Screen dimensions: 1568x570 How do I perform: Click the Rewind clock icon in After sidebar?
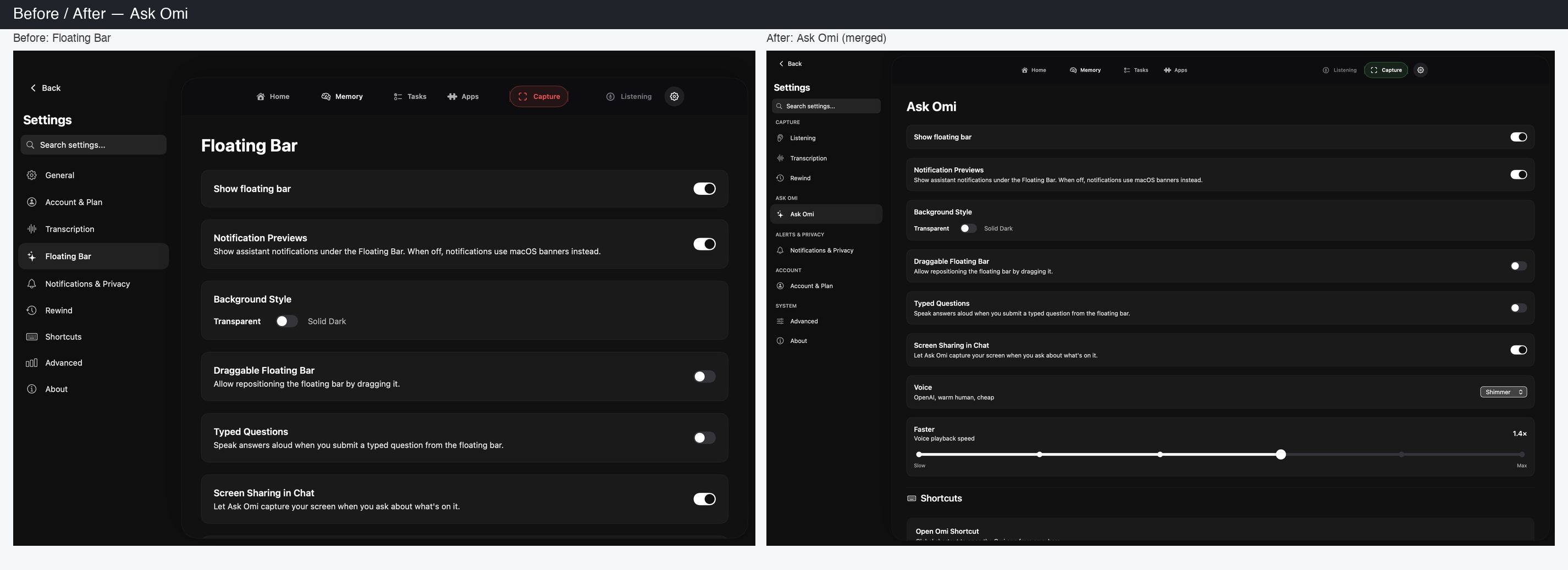coord(780,178)
